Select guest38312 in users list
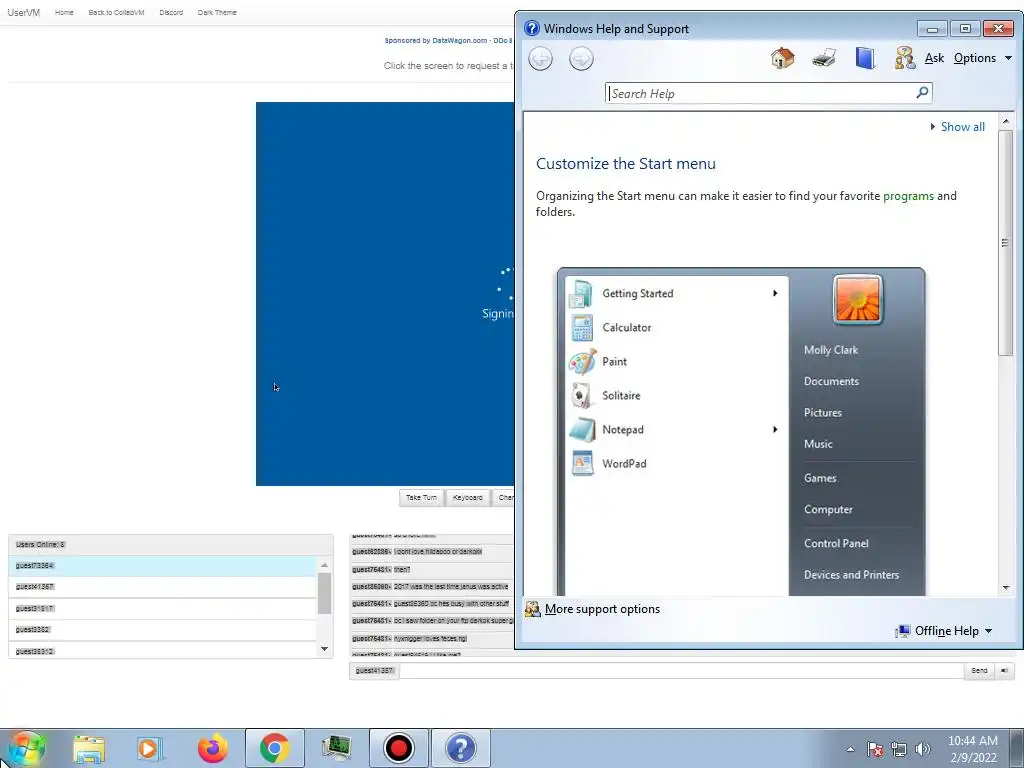The width and height of the screenshot is (1024, 768). [163, 650]
